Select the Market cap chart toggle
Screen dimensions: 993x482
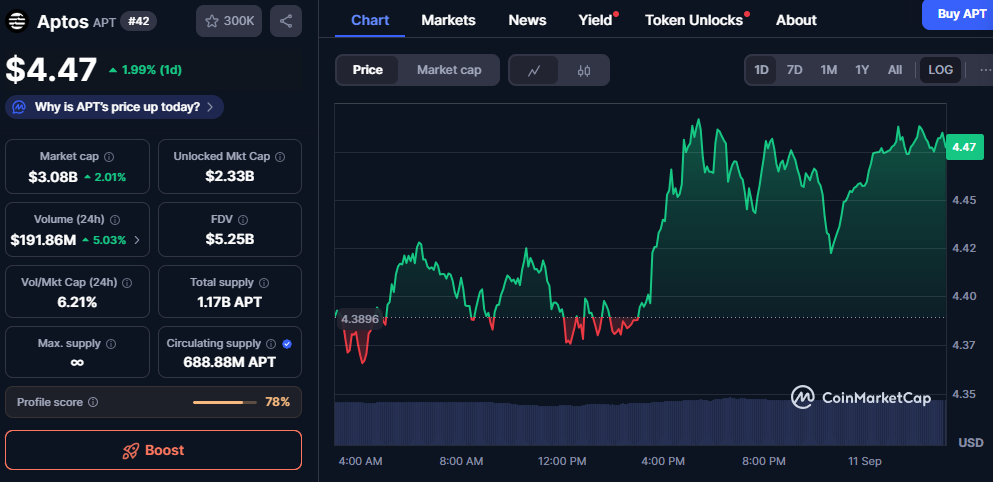tap(449, 70)
